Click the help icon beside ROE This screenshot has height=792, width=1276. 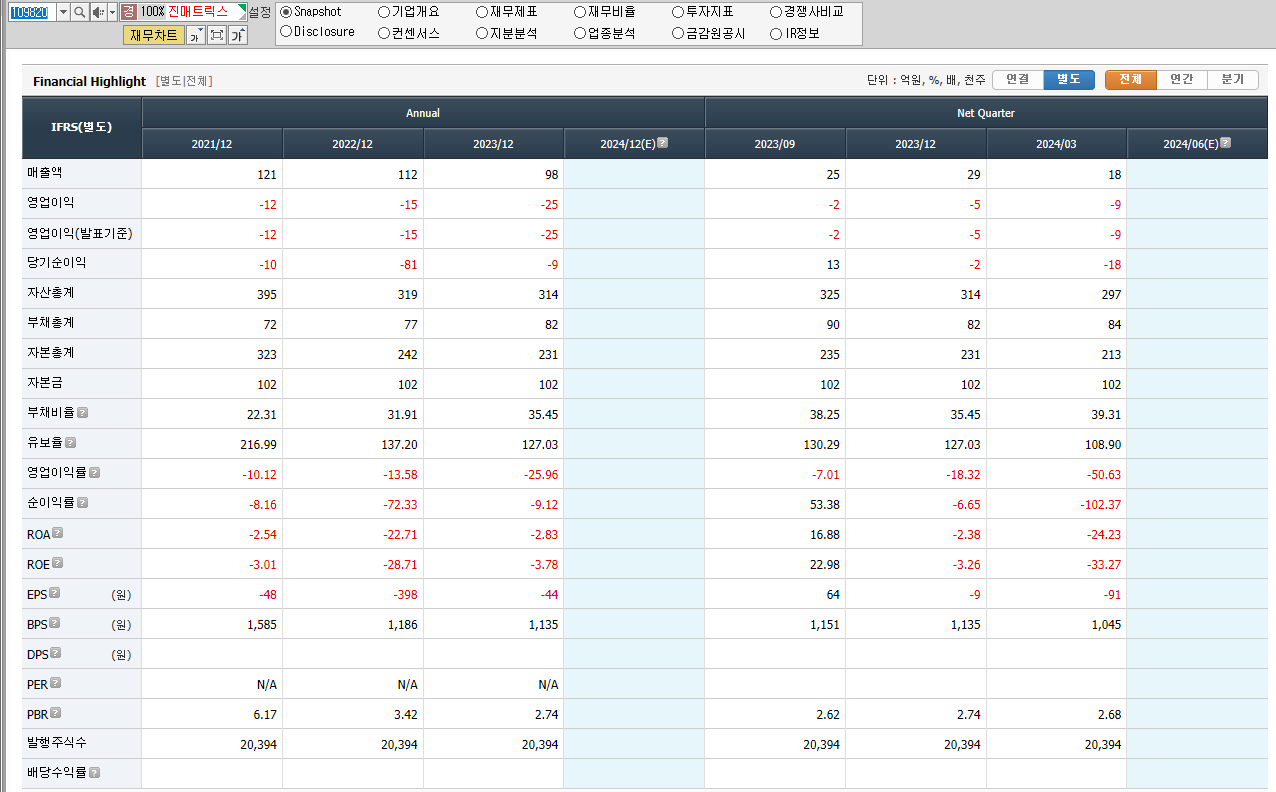pos(58,563)
